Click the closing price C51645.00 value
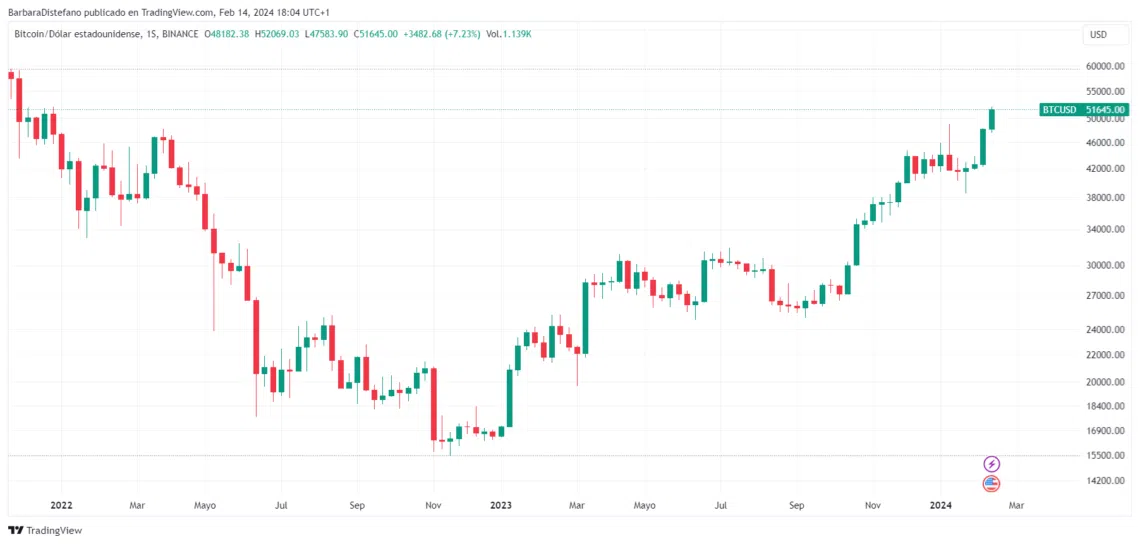The width and height of the screenshot is (1140, 544). pyautogui.click(x=375, y=34)
